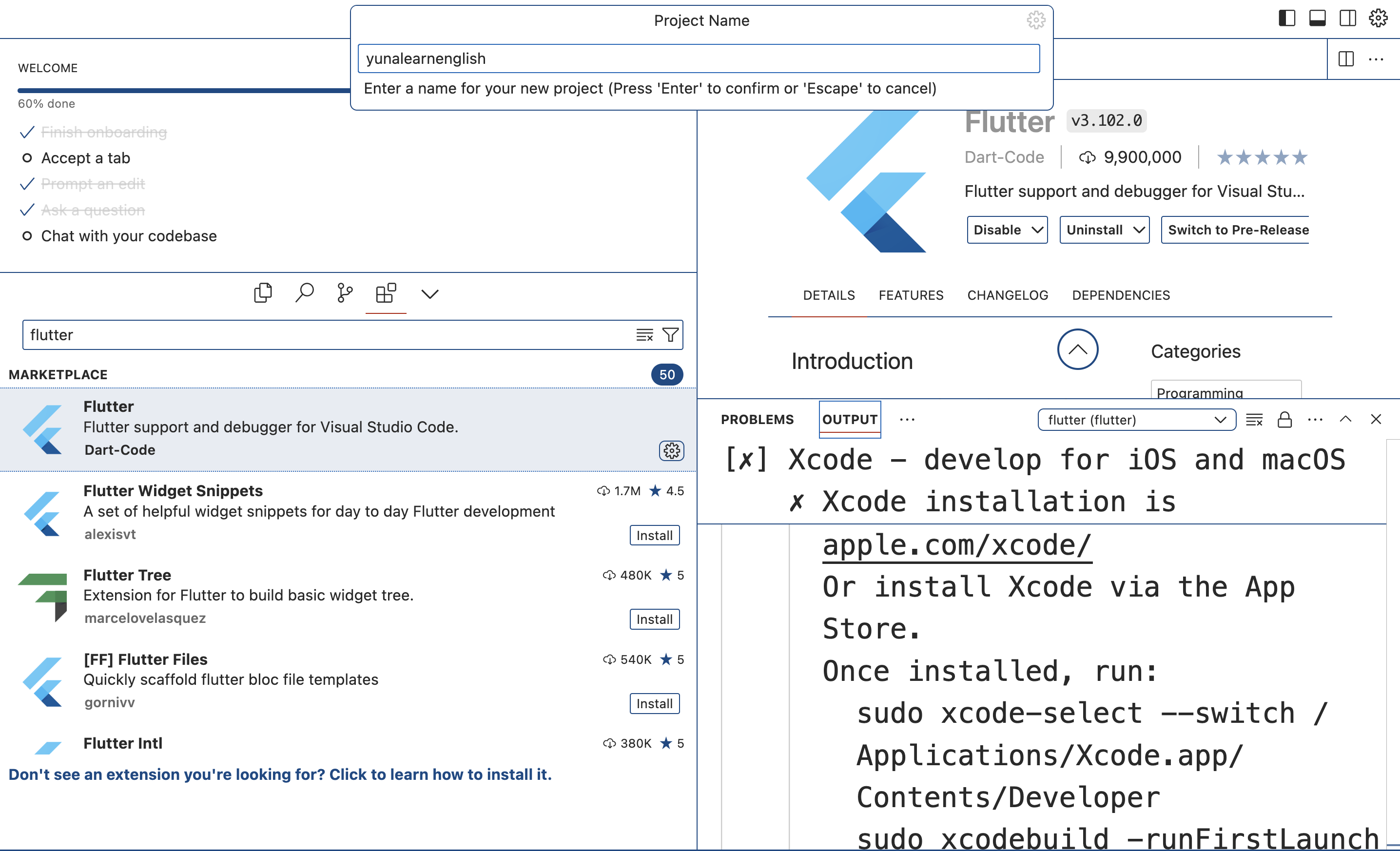Image resolution: width=1400 pixels, height=851 pixels.
Task: Open the Flutter extension manage gear
Action: click(672, 451)
